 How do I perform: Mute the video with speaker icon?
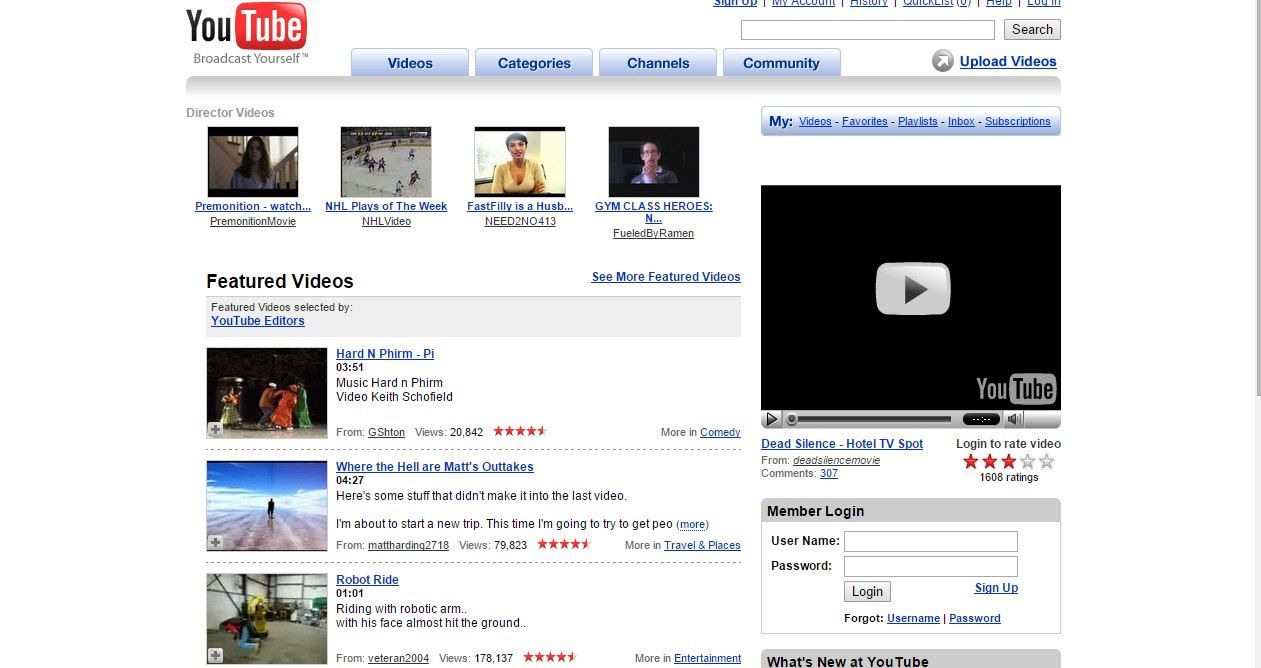click(x=1014, y=419)
